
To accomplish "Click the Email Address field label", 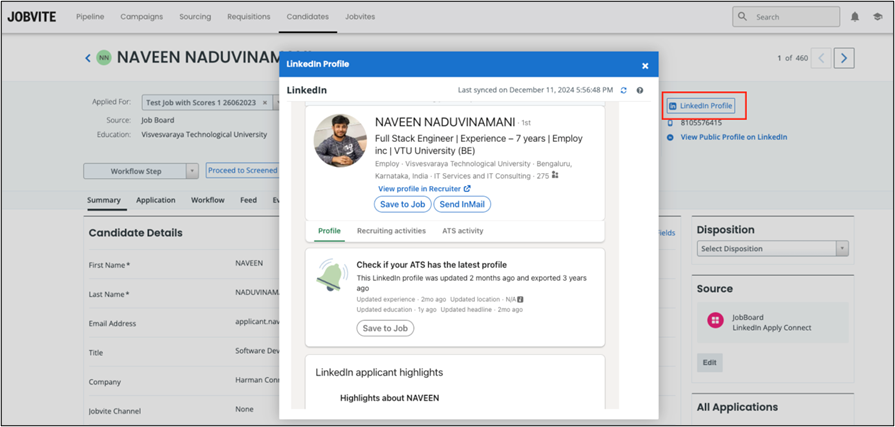I will click(112, 324).
